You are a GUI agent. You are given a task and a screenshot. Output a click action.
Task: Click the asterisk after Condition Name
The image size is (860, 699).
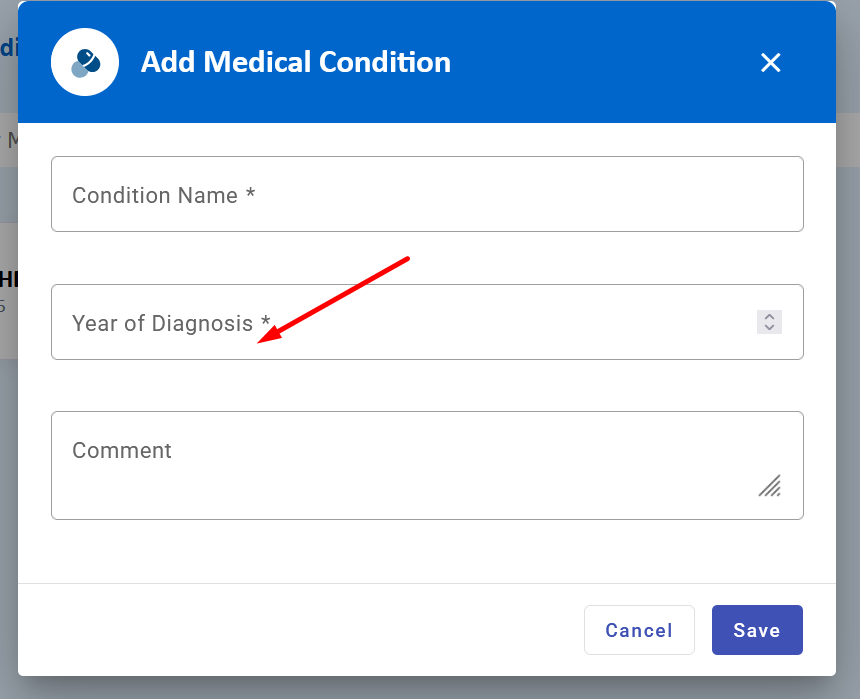coord(251,195)
